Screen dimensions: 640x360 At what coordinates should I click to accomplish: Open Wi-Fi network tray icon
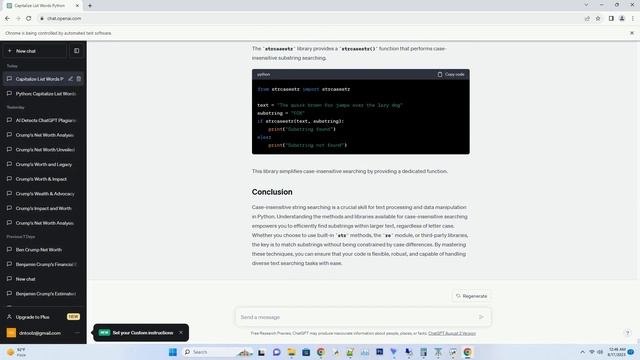pyautogui.click(x=592, y=352)
